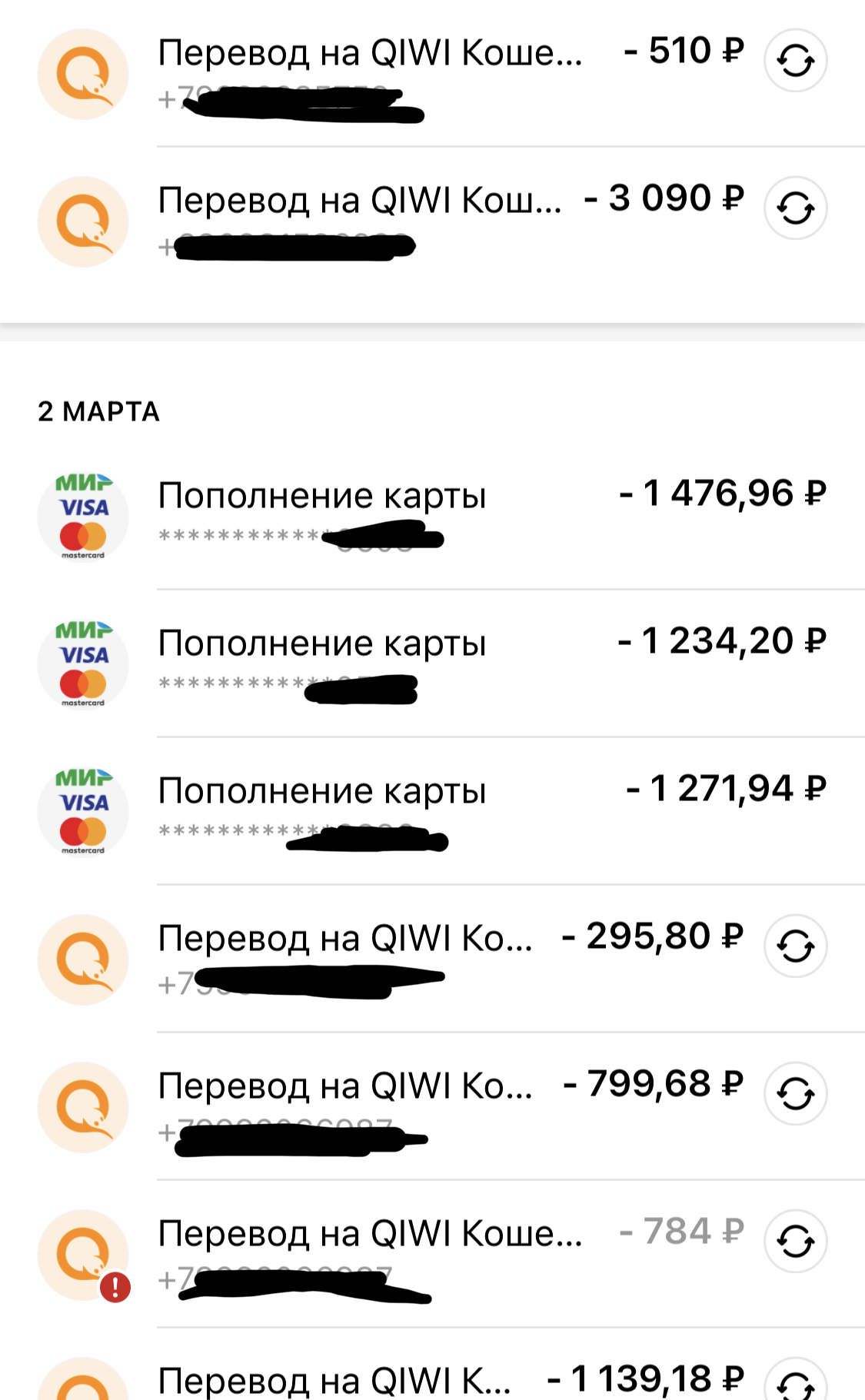Viewport: 865px width, 1400px height.
Task: Repeat the 799,68 ₽ QIWI transfer
Action: [795, 1094]
